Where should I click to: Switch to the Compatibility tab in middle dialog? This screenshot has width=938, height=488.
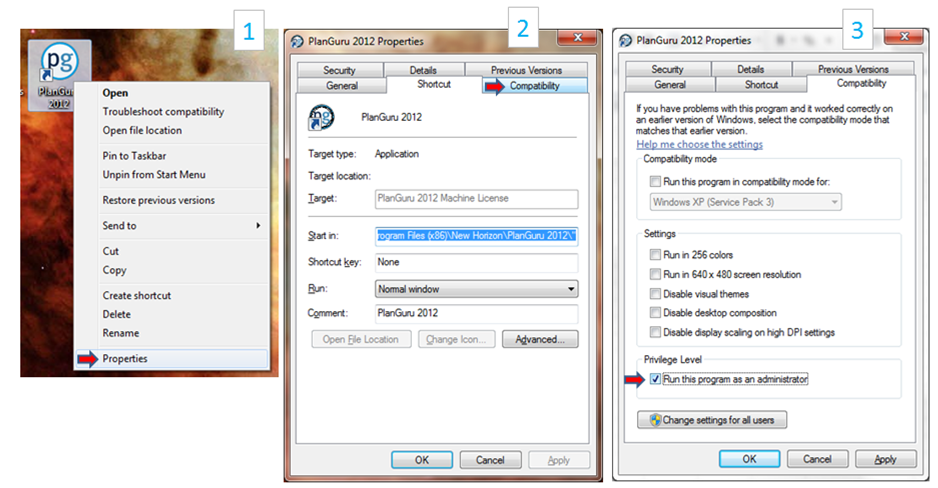(535, 86)
